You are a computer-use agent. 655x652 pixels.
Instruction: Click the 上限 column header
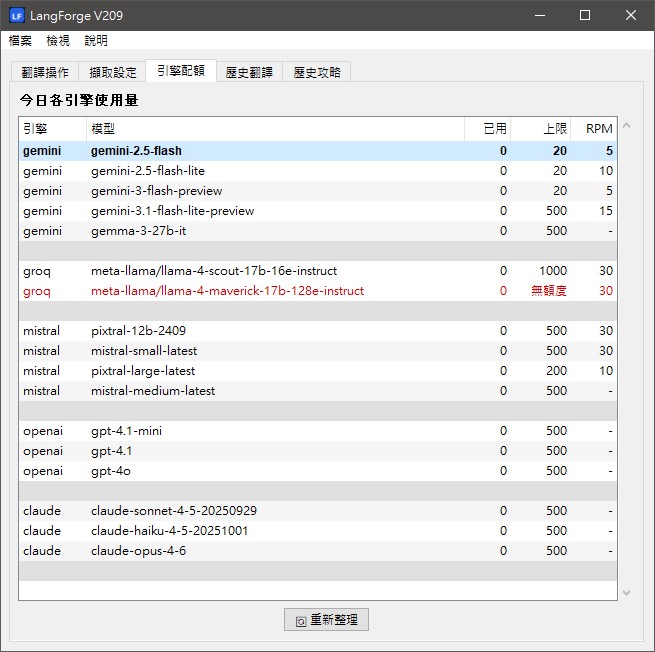click(x=541, y=129)
